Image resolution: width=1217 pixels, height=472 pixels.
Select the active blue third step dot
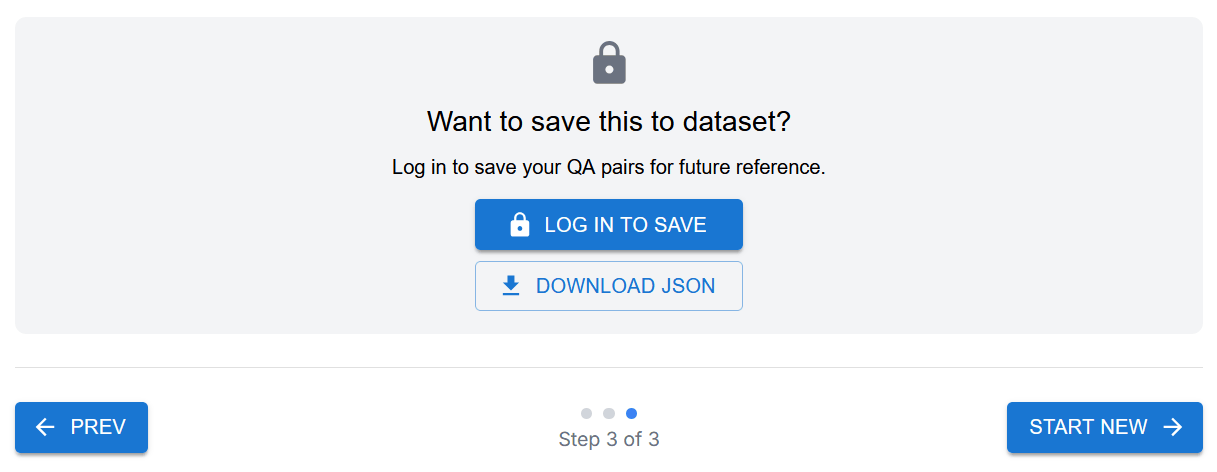click(631, 413)
